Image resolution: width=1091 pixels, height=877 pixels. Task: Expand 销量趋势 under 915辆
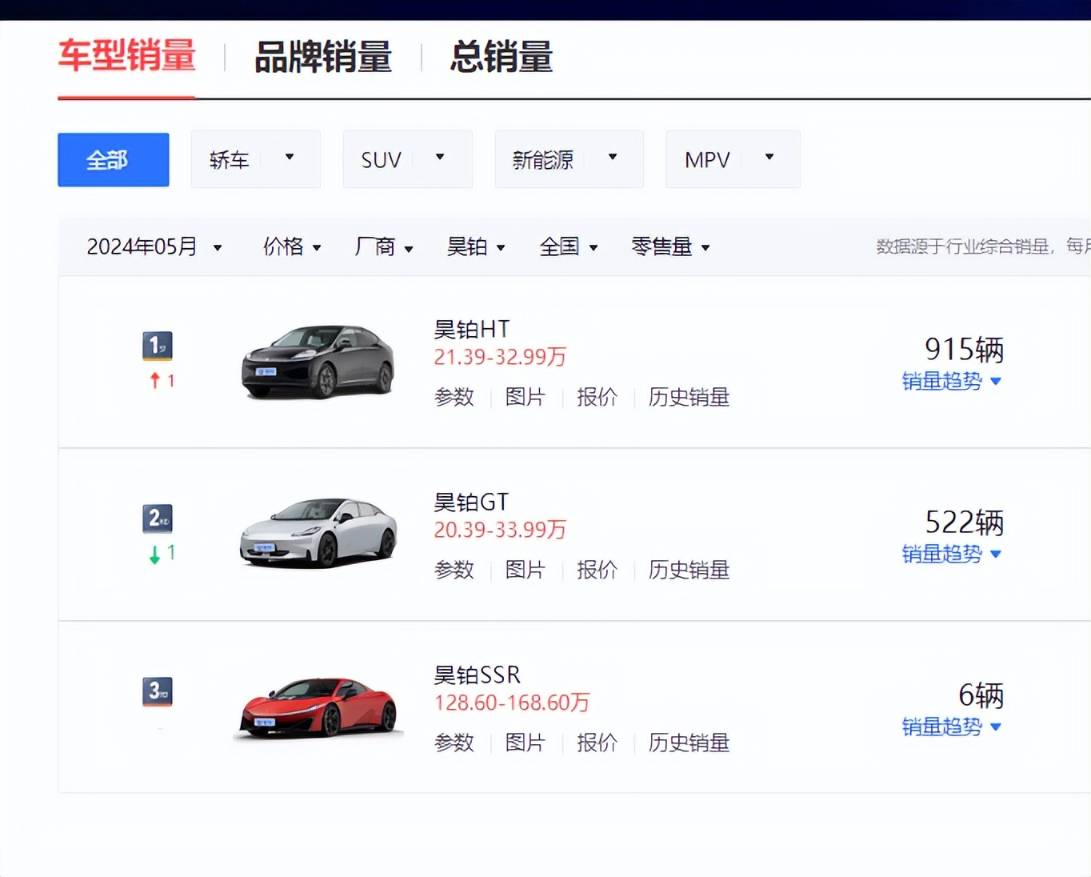(x=951, y=381)
